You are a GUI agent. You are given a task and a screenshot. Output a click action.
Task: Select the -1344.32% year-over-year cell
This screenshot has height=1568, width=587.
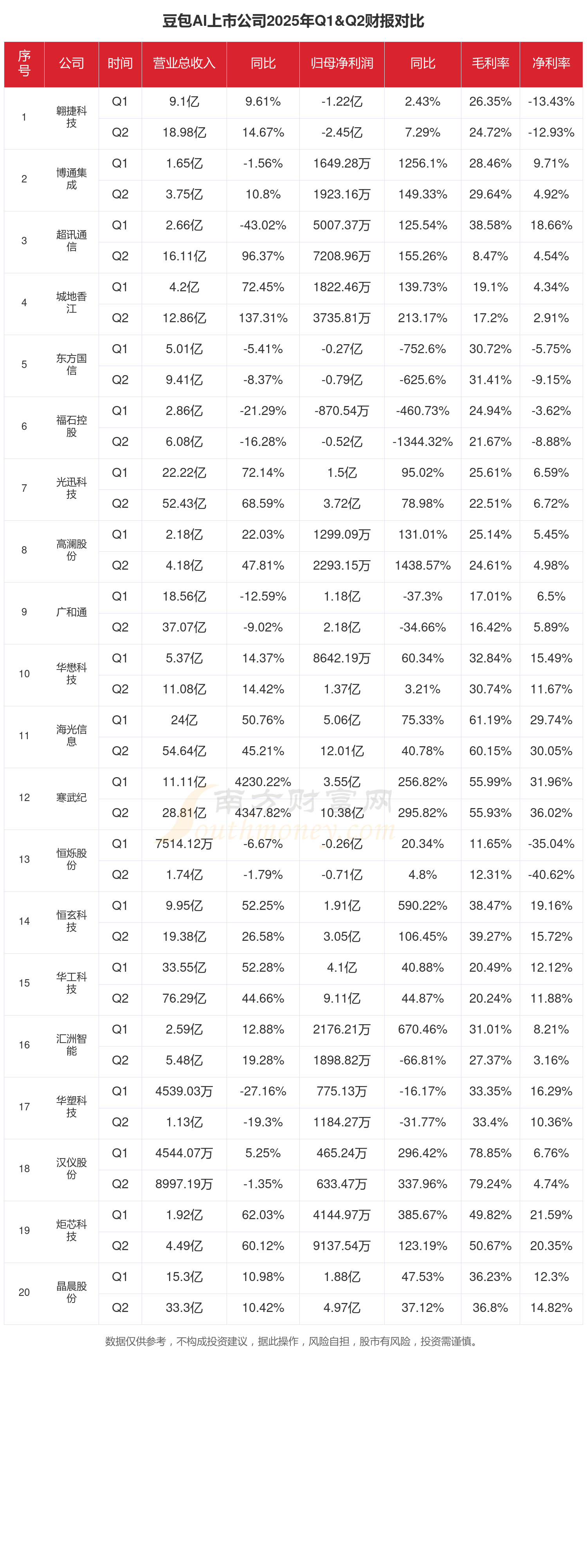pyautogui.click(x=422, y=442)
